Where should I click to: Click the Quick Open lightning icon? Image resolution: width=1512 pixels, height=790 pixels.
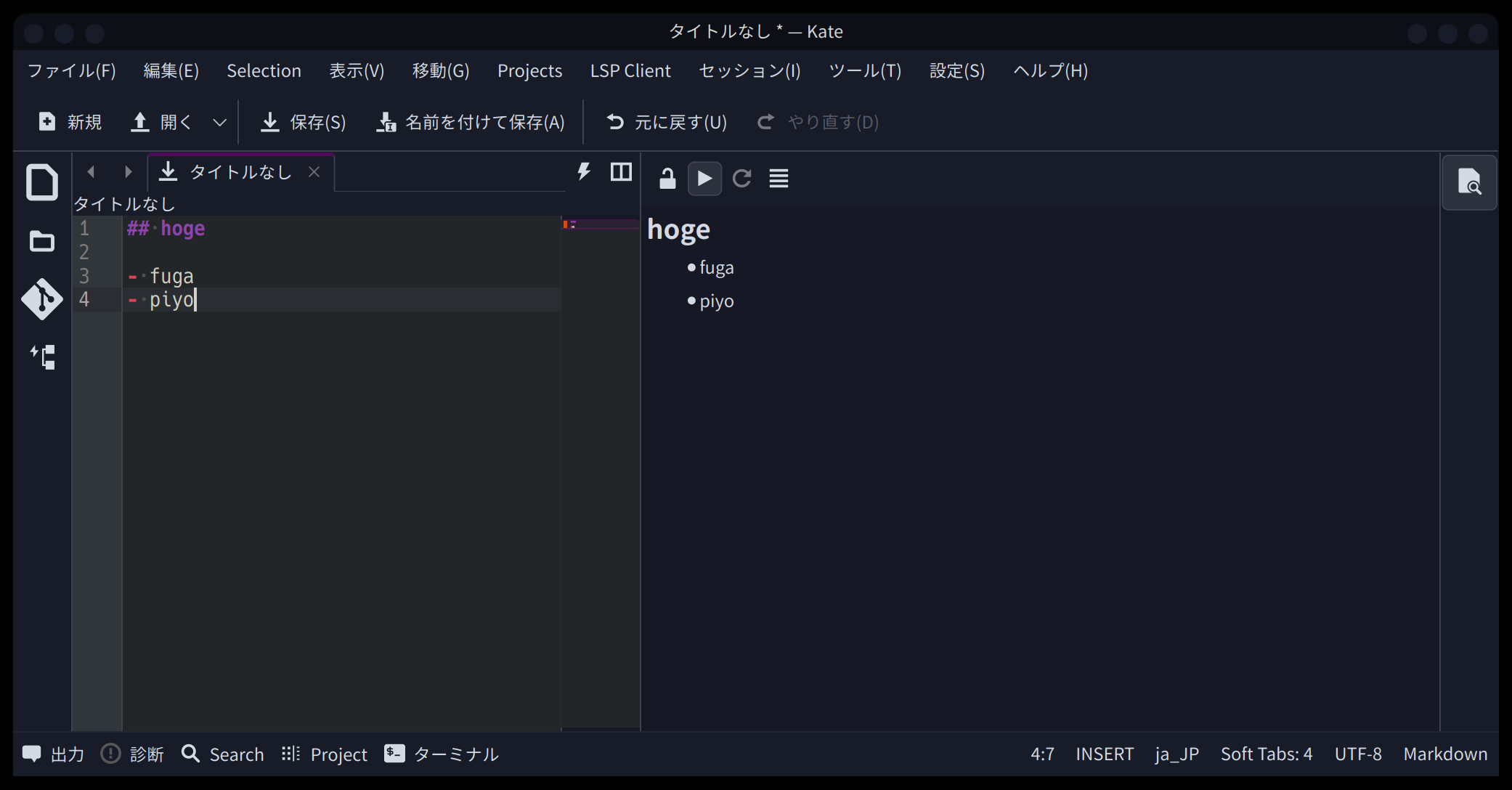pos(584,172)
